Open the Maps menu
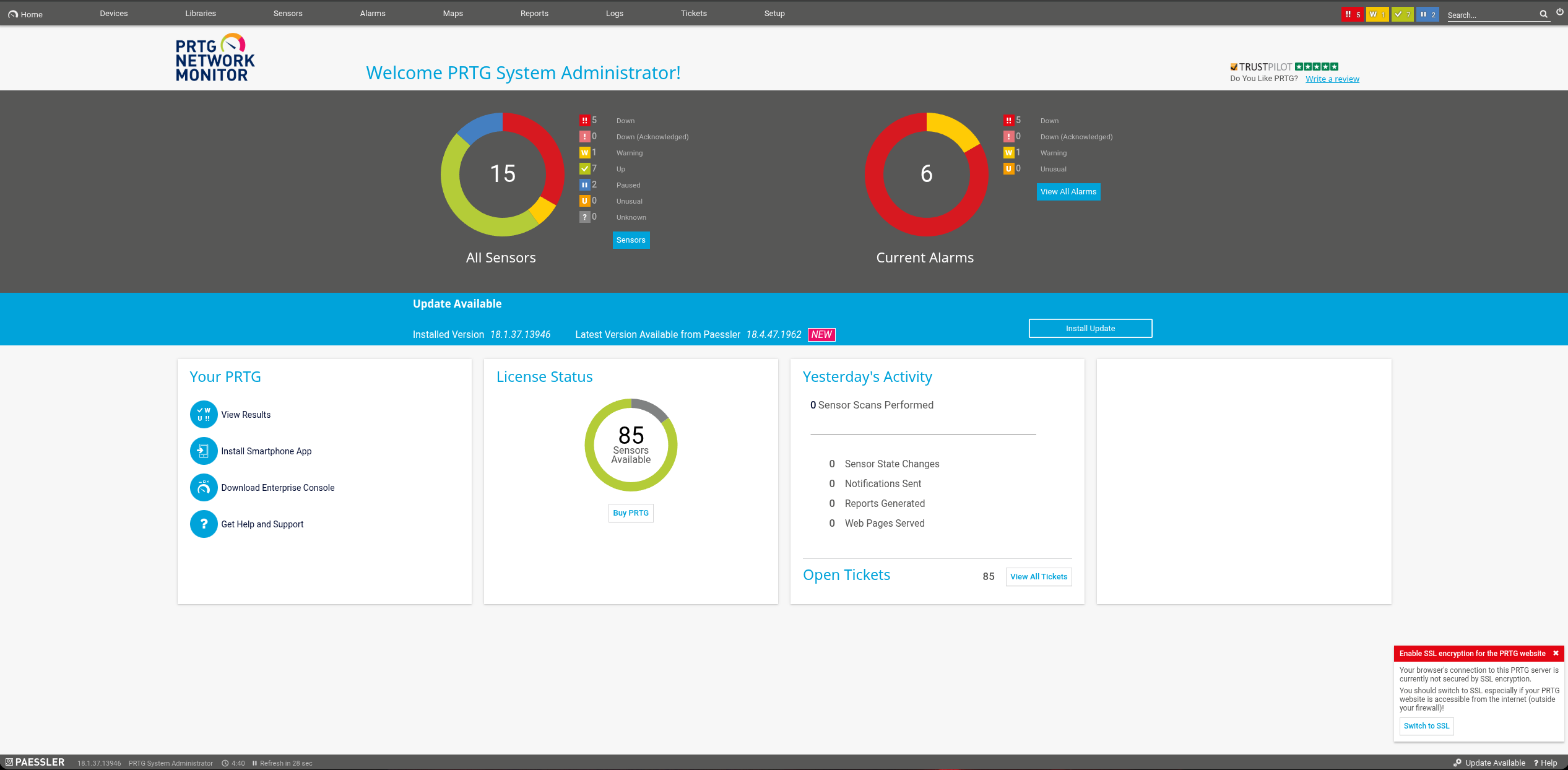This screenshot has height=770, width=1568. coord(453,14)
